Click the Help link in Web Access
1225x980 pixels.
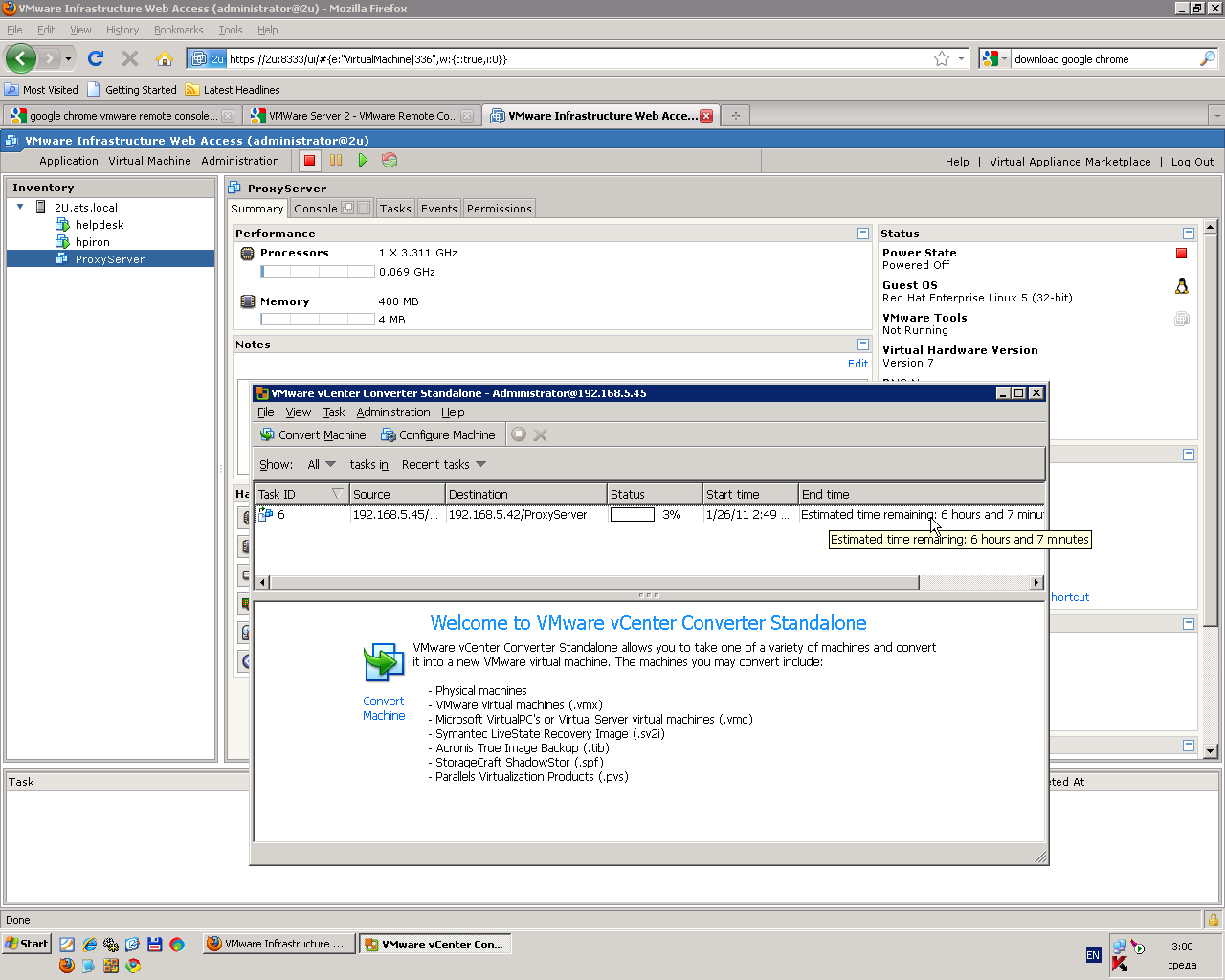coord(957,162)
